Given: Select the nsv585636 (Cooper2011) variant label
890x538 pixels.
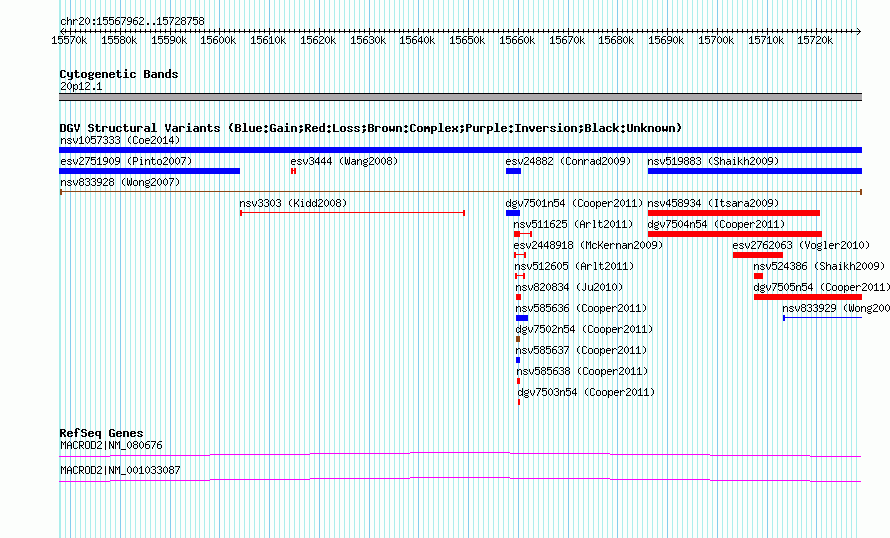Looking at the screenshot, I should click(x=581, y=308).
